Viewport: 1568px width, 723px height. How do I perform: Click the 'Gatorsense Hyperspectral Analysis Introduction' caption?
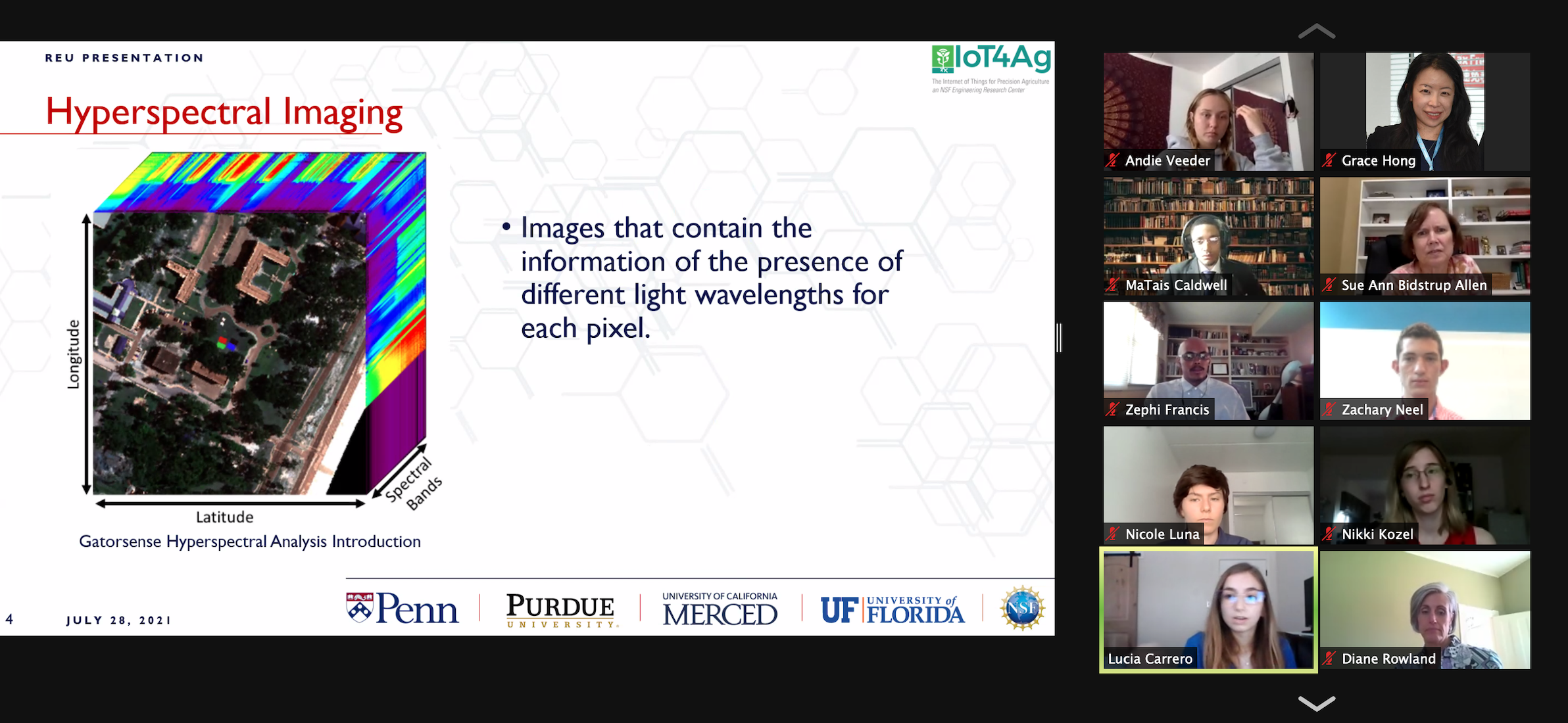(x=250, y=542)
